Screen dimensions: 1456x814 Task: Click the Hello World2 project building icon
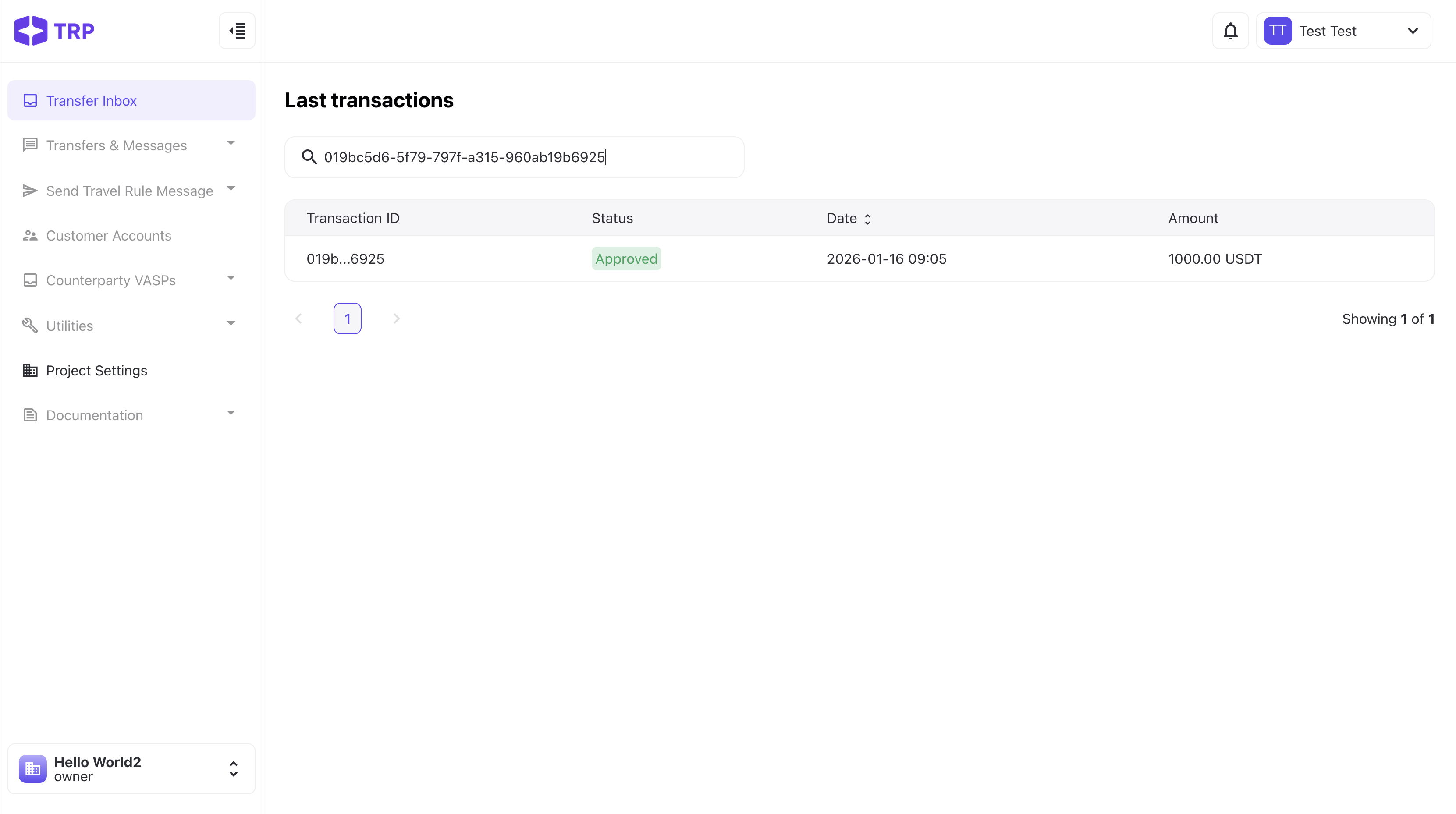click(x=33, y=769)
